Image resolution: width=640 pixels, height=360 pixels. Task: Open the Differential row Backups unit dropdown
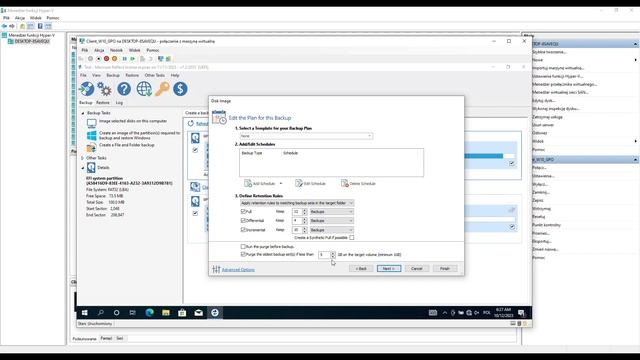coord(331,220)
